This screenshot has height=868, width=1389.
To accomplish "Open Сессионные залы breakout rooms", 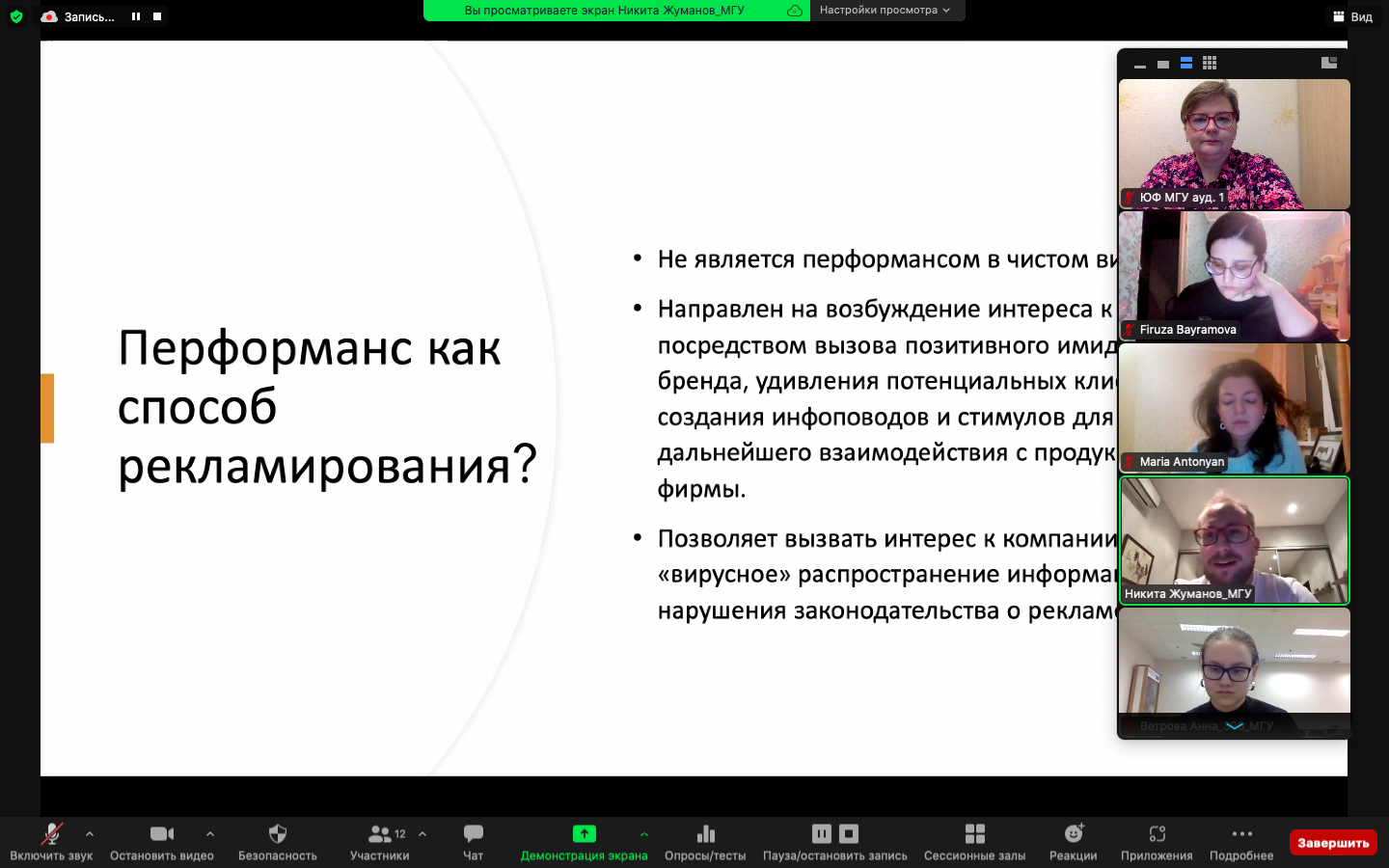I will coord(975,841).
